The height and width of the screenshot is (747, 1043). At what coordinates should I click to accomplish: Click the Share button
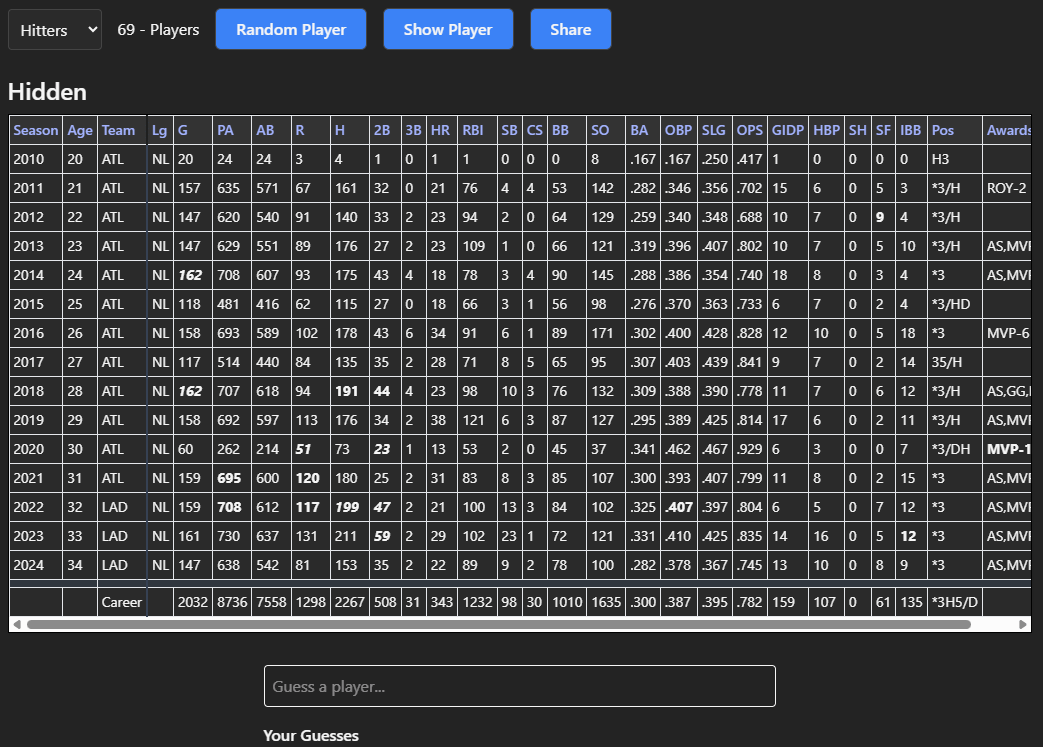point(570,29)
